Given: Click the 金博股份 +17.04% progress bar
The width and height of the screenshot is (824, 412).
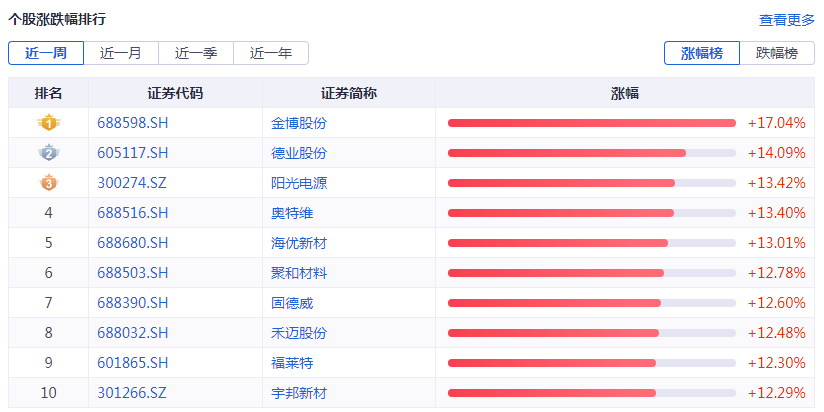Looking at the screenshot, I should coord(591,123).
